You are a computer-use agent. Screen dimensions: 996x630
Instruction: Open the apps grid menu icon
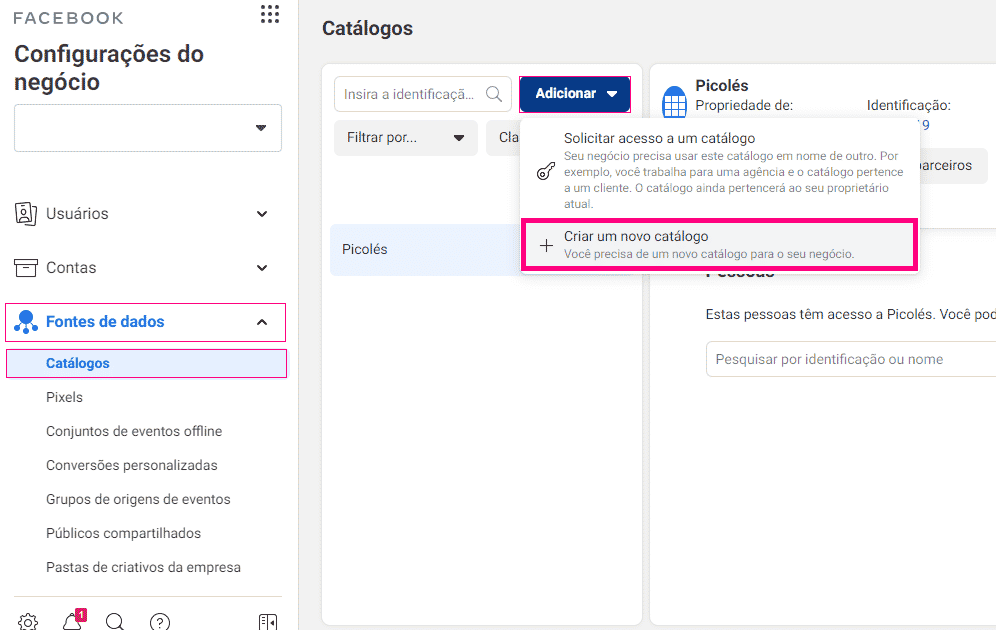(x=269, y=14)
